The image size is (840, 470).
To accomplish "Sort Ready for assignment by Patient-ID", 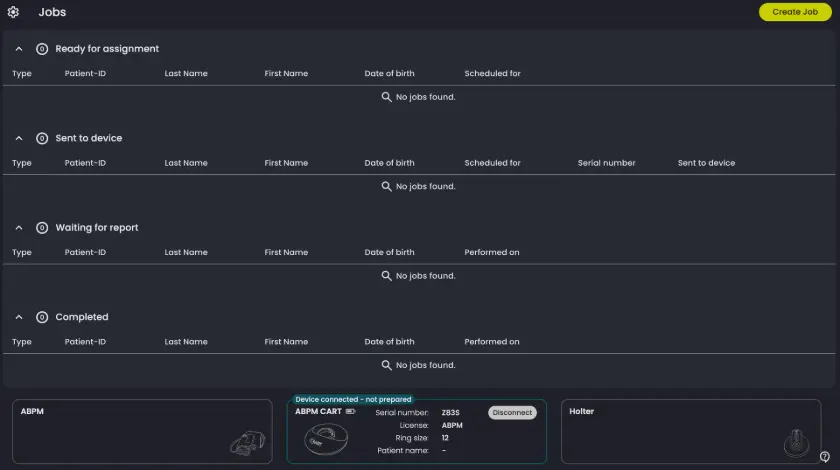I will (x=85, y=73).
